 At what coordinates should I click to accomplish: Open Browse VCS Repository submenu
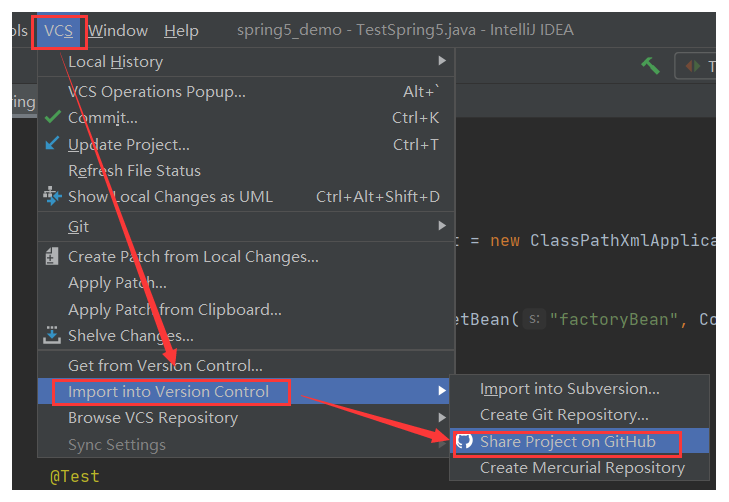coord(246,418)
